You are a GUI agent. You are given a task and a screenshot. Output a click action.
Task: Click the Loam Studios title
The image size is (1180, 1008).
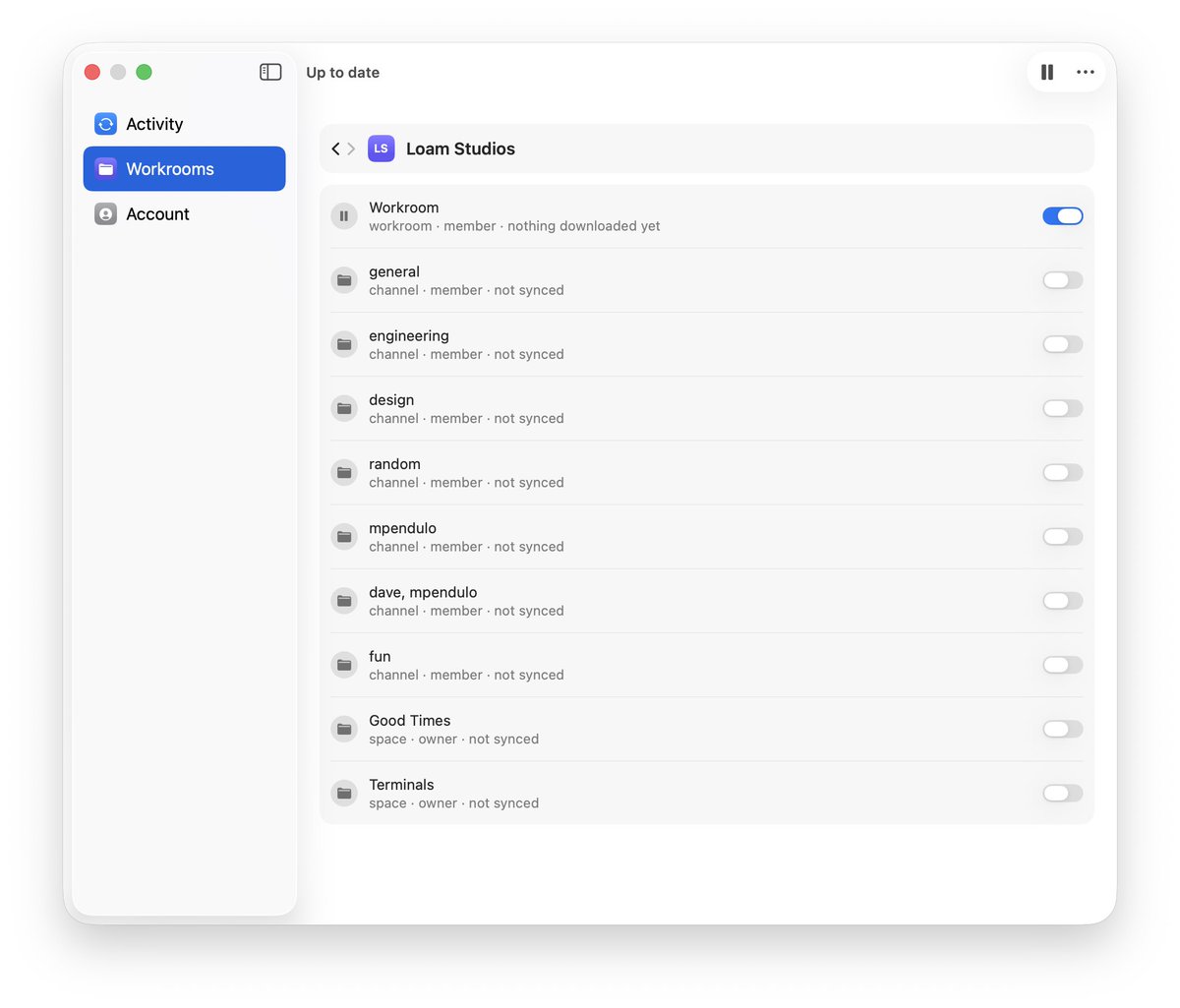point(460,148)
